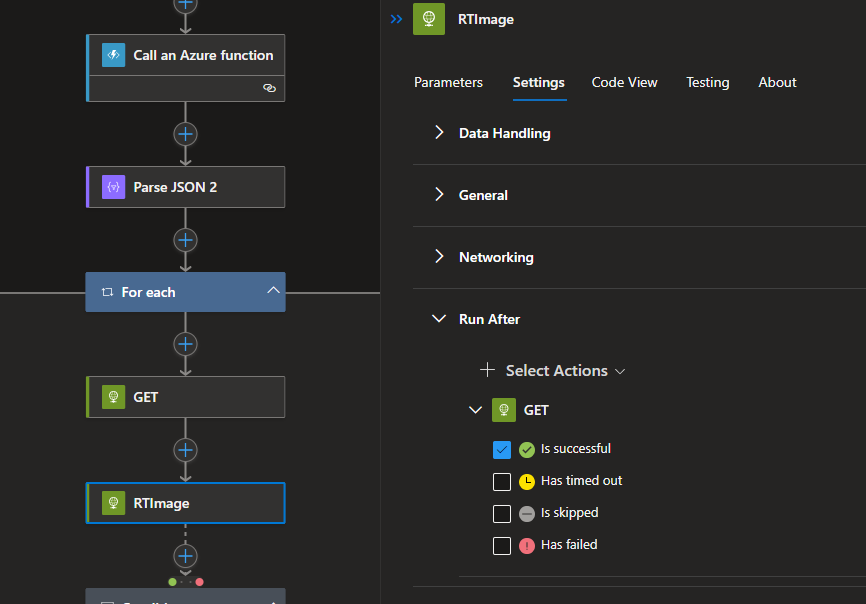Image resolution: width=866 pixels, height=604 pixels.
Task: Click the Azure function lightning icon
Action: 113,55
